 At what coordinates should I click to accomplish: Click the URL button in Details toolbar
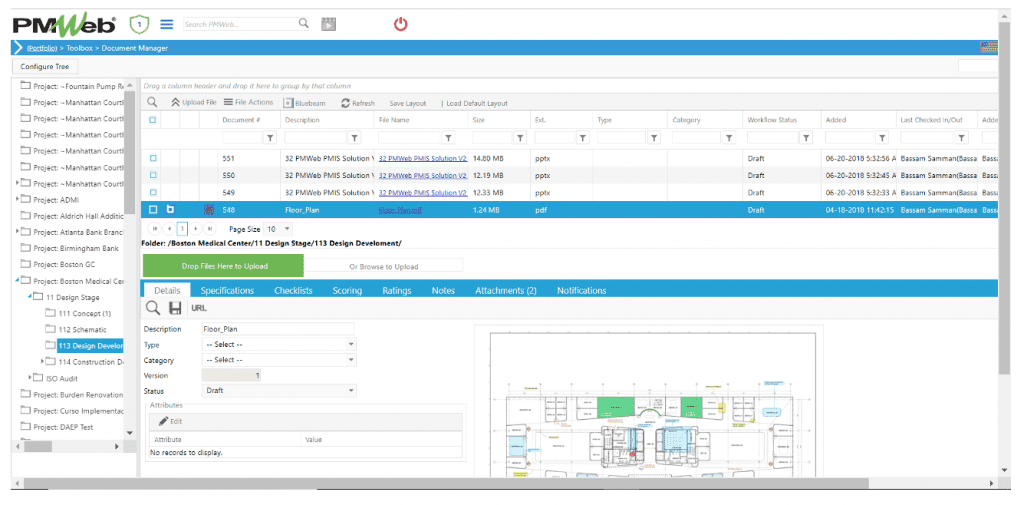[199, 308]
